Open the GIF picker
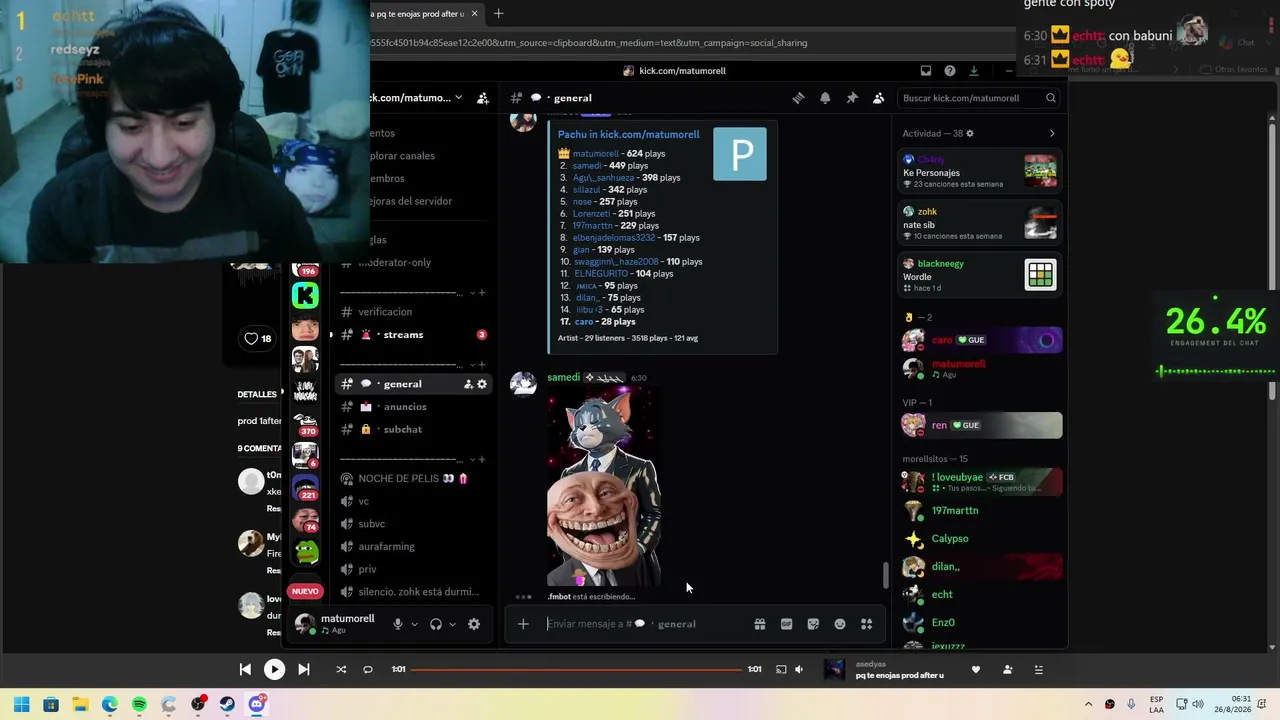 (787, 624)
